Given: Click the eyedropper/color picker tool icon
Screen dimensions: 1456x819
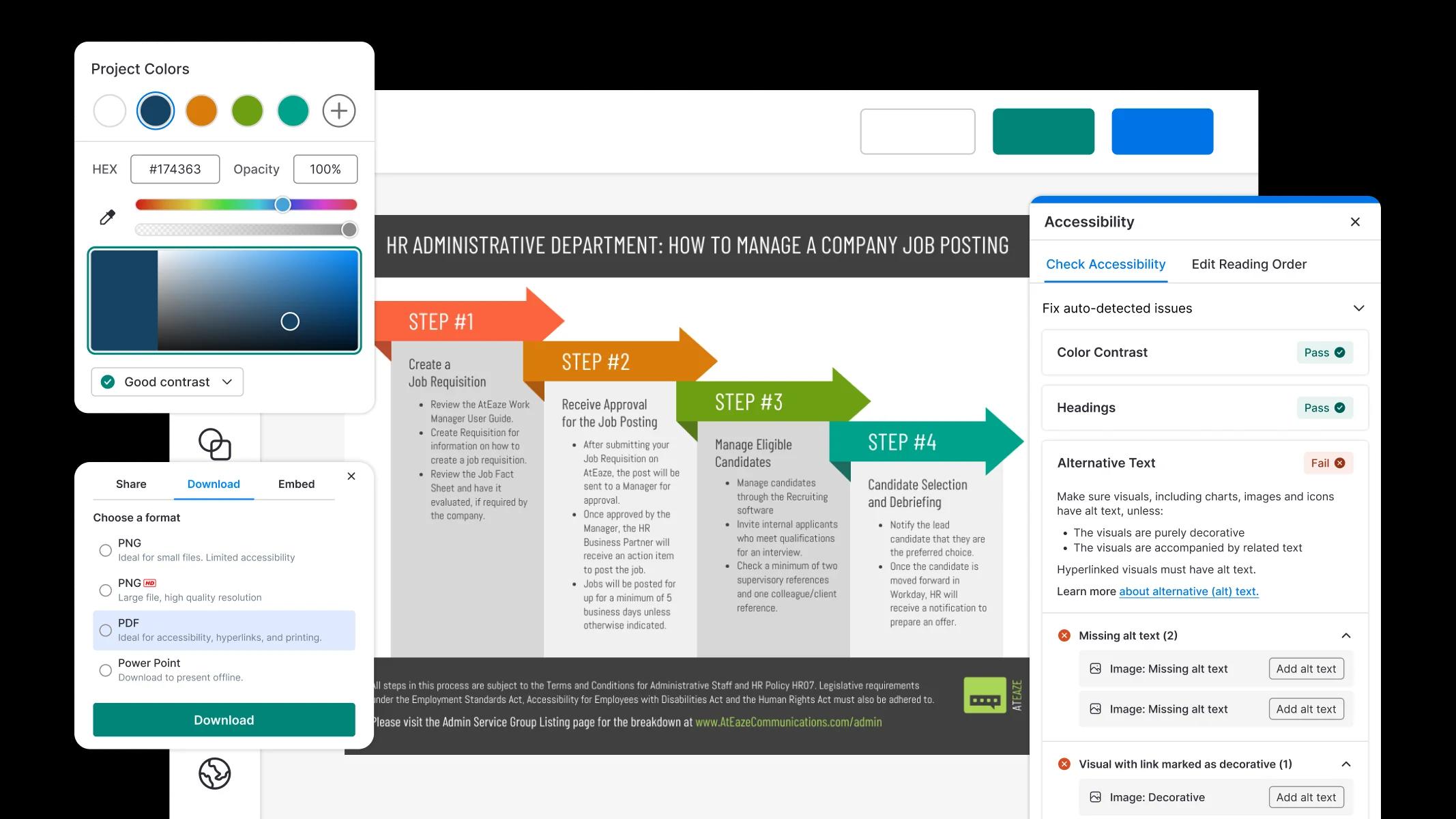Looking at the screenshot, I should pyautogui.click(x=107, y=217).
